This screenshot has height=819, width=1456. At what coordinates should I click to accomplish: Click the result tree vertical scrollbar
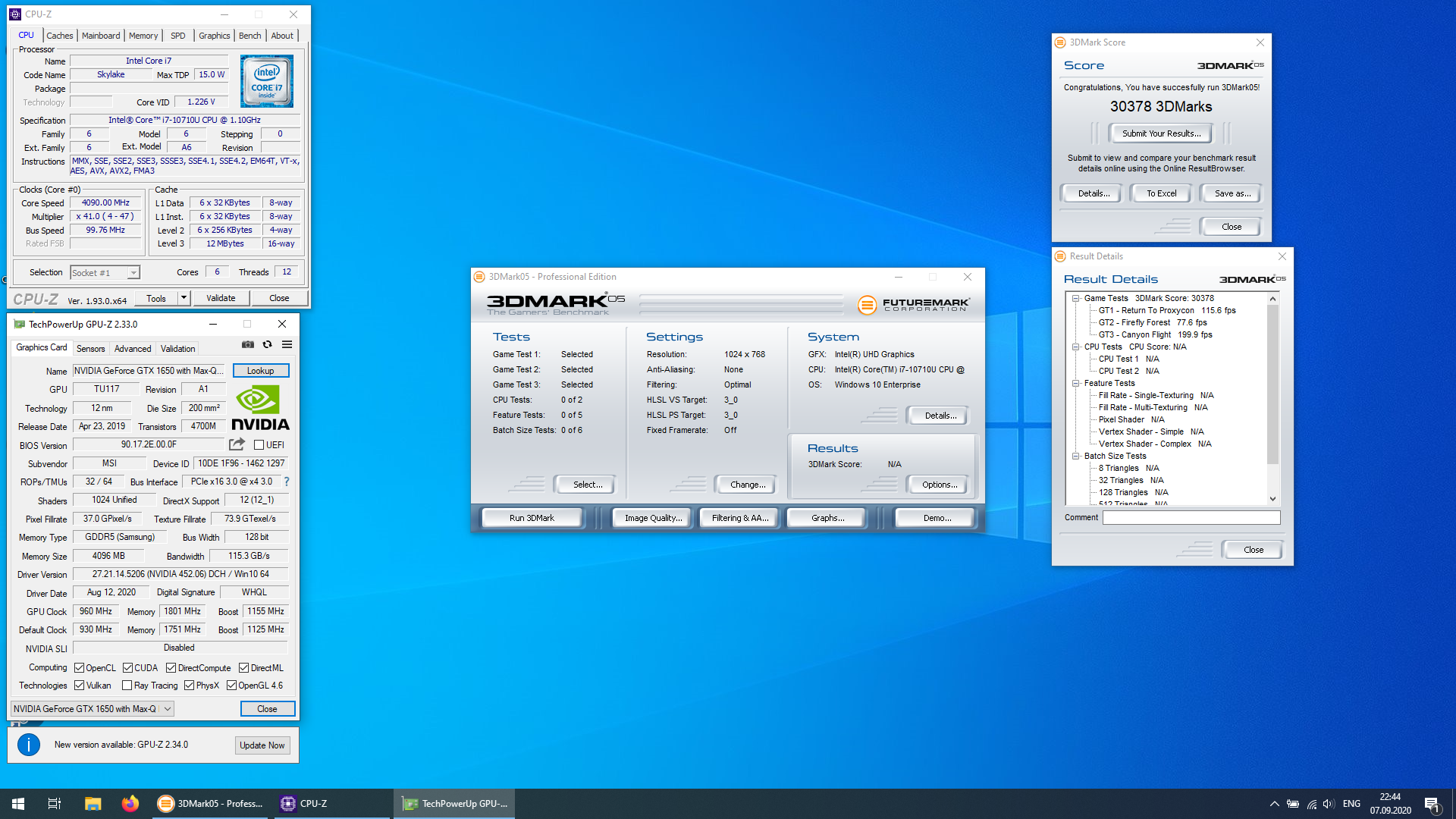pyautogui.click(x=1272, y=398)
